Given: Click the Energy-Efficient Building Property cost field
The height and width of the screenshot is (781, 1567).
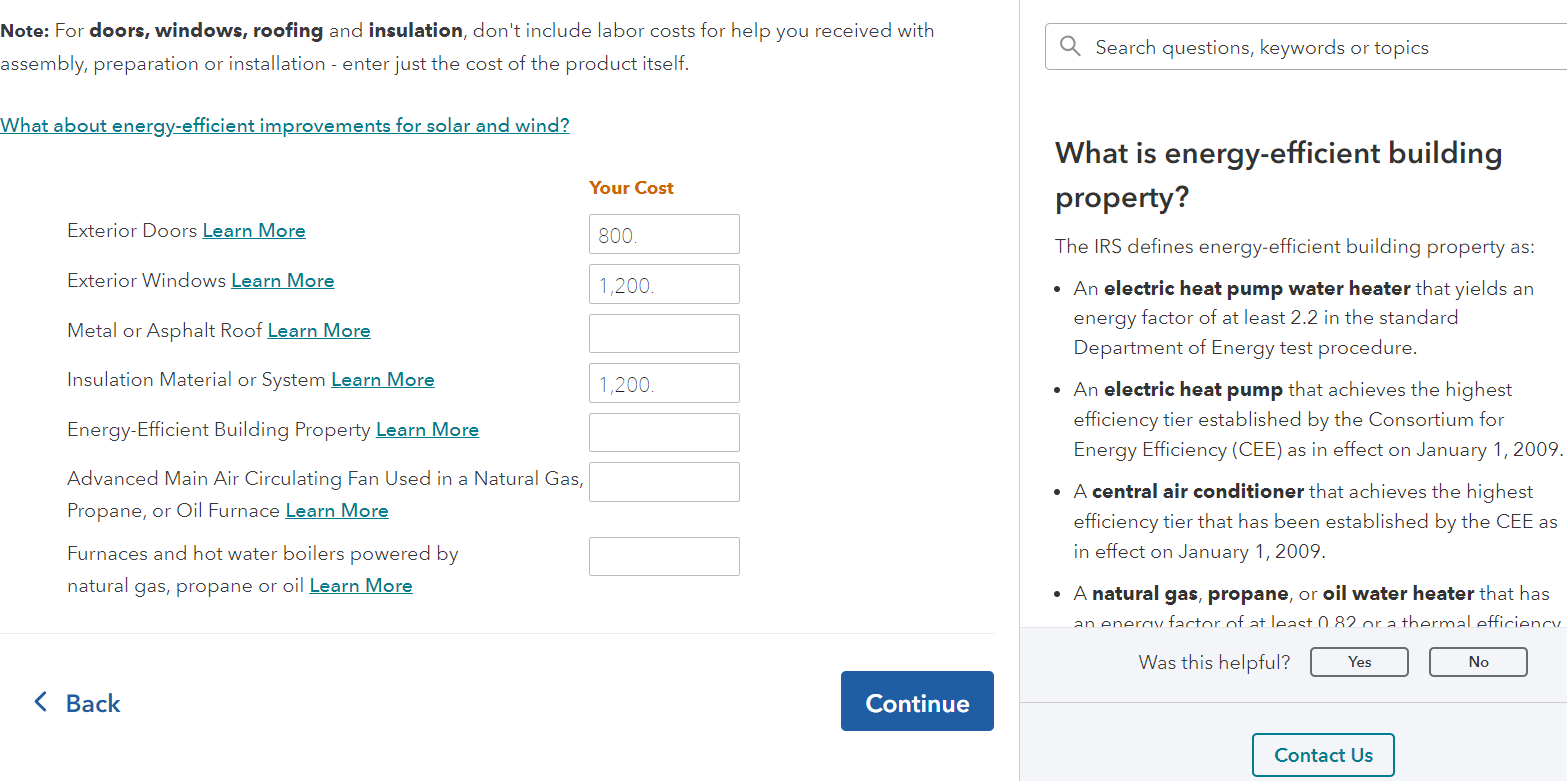Looking at the screenshot, I should pos(664,432).
